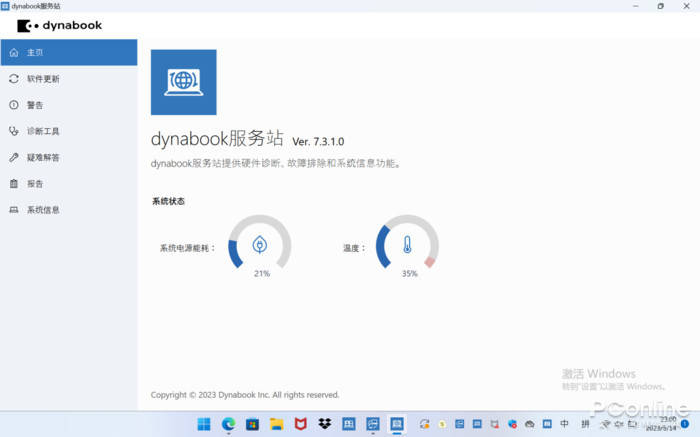Click the 软件更新 refresh arrows icon

[x=14, y=78]
